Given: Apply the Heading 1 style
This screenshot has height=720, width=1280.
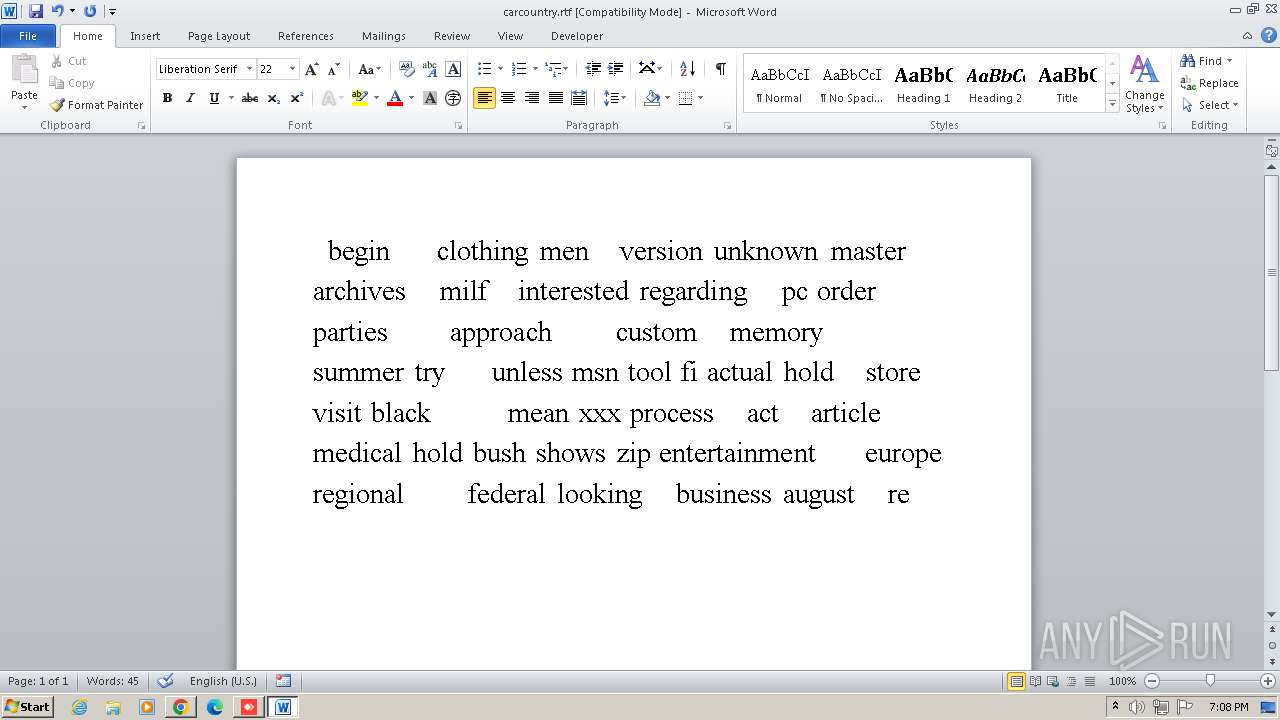Looking at the screenshot, I should (923, 84).
